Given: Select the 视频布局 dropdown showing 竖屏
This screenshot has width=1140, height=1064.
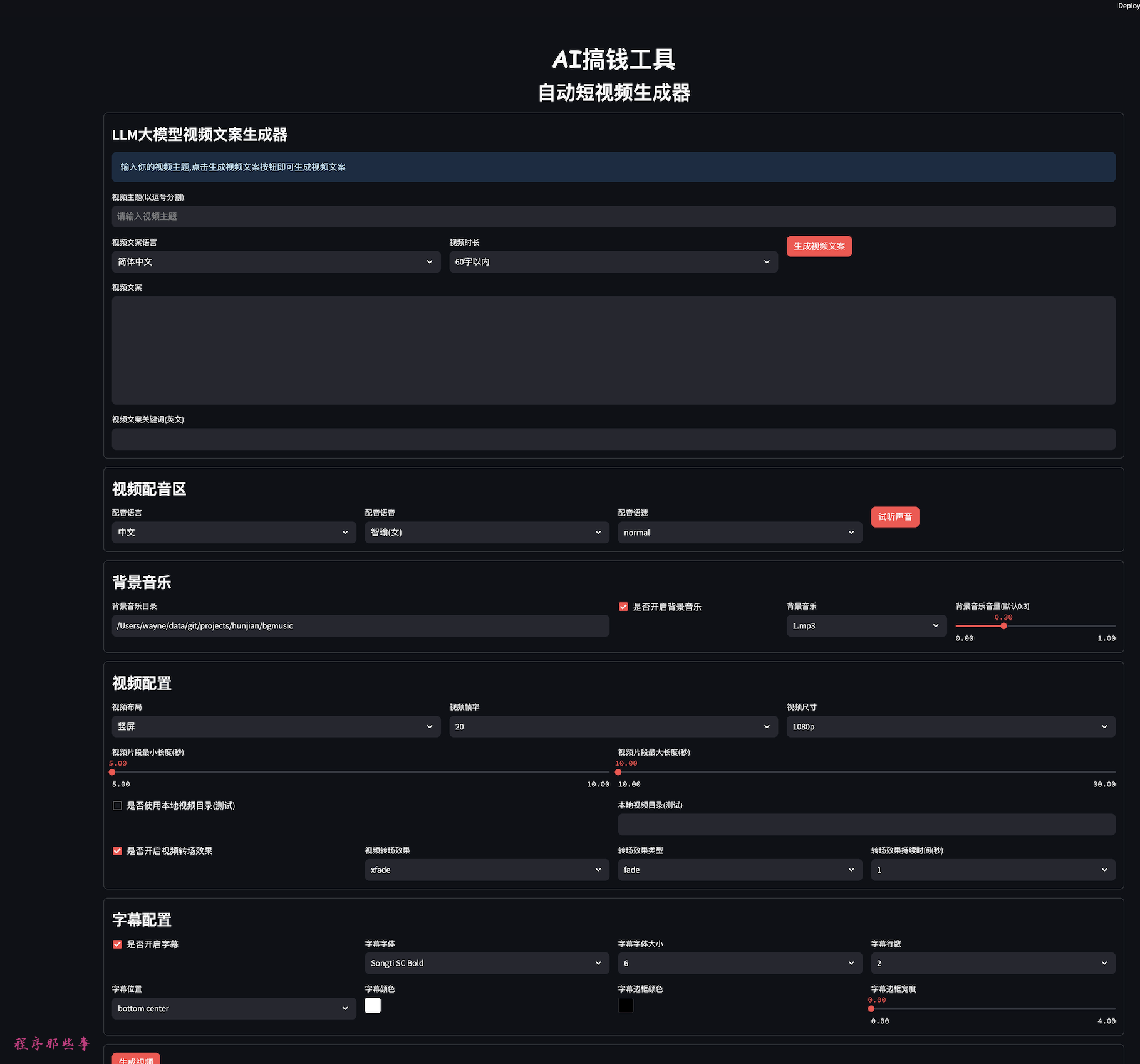Looking at the screenshot, I should coord(276,727).
